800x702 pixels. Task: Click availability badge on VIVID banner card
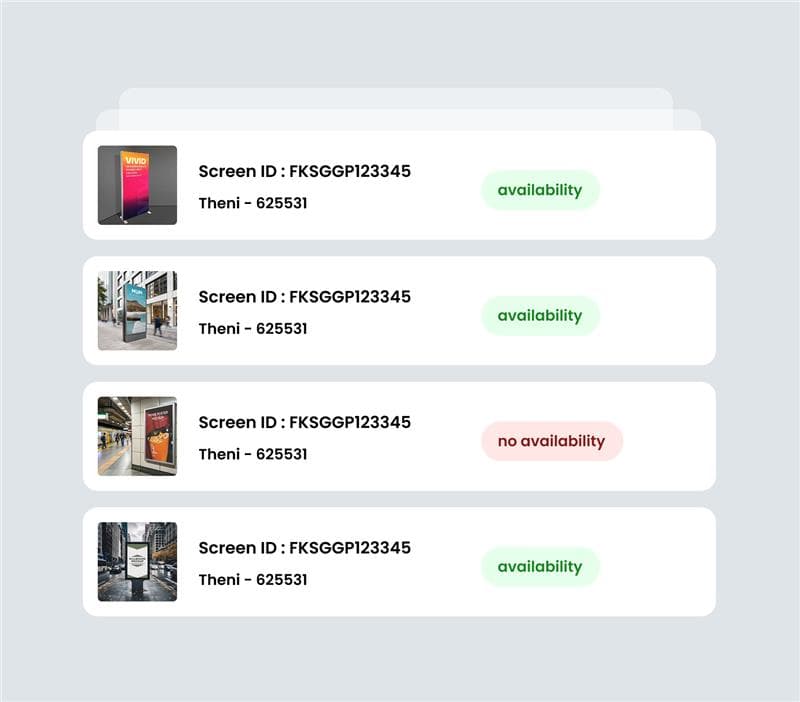pos(540,190)
